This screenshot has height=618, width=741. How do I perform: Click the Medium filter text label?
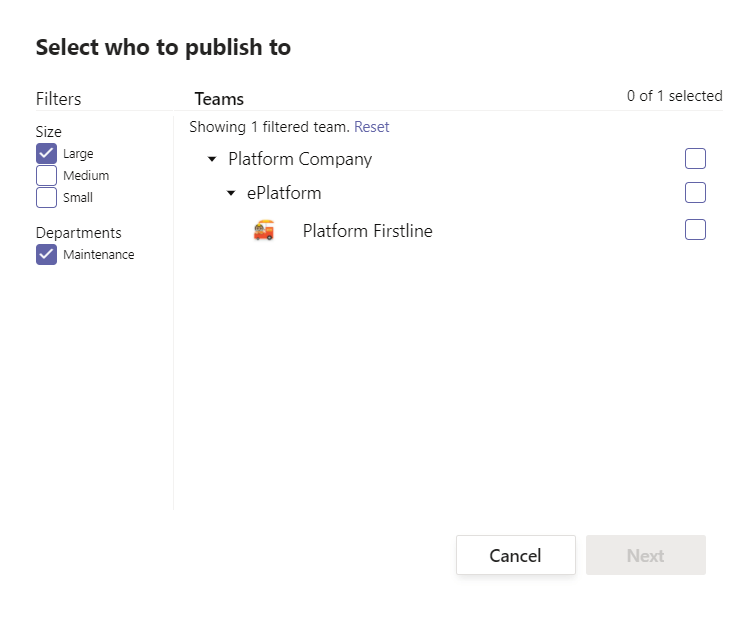[86, 176]
